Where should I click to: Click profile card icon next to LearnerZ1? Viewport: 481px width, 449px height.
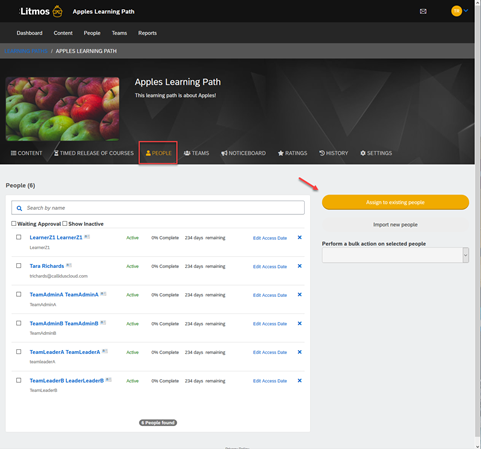click(x=87, y=237)
